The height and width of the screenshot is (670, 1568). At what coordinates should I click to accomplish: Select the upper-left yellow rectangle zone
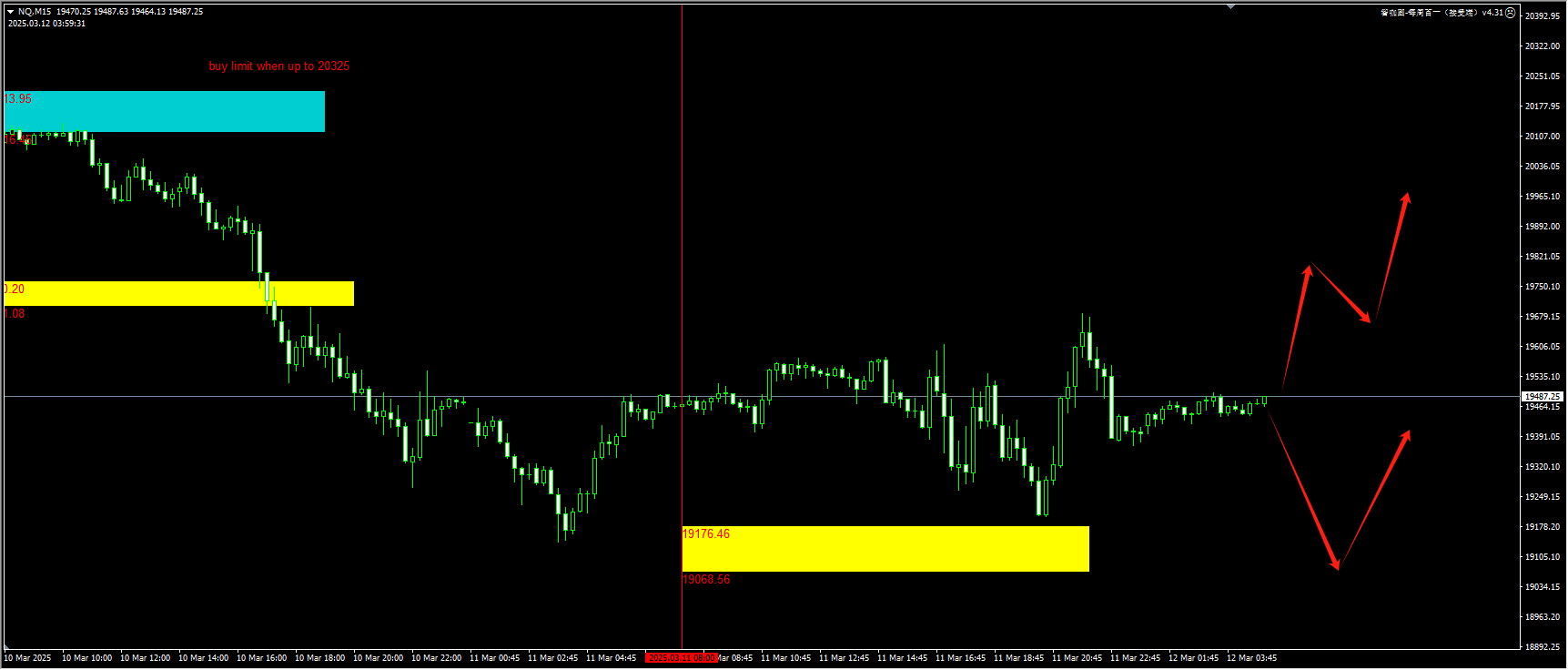tap(178, 293)
